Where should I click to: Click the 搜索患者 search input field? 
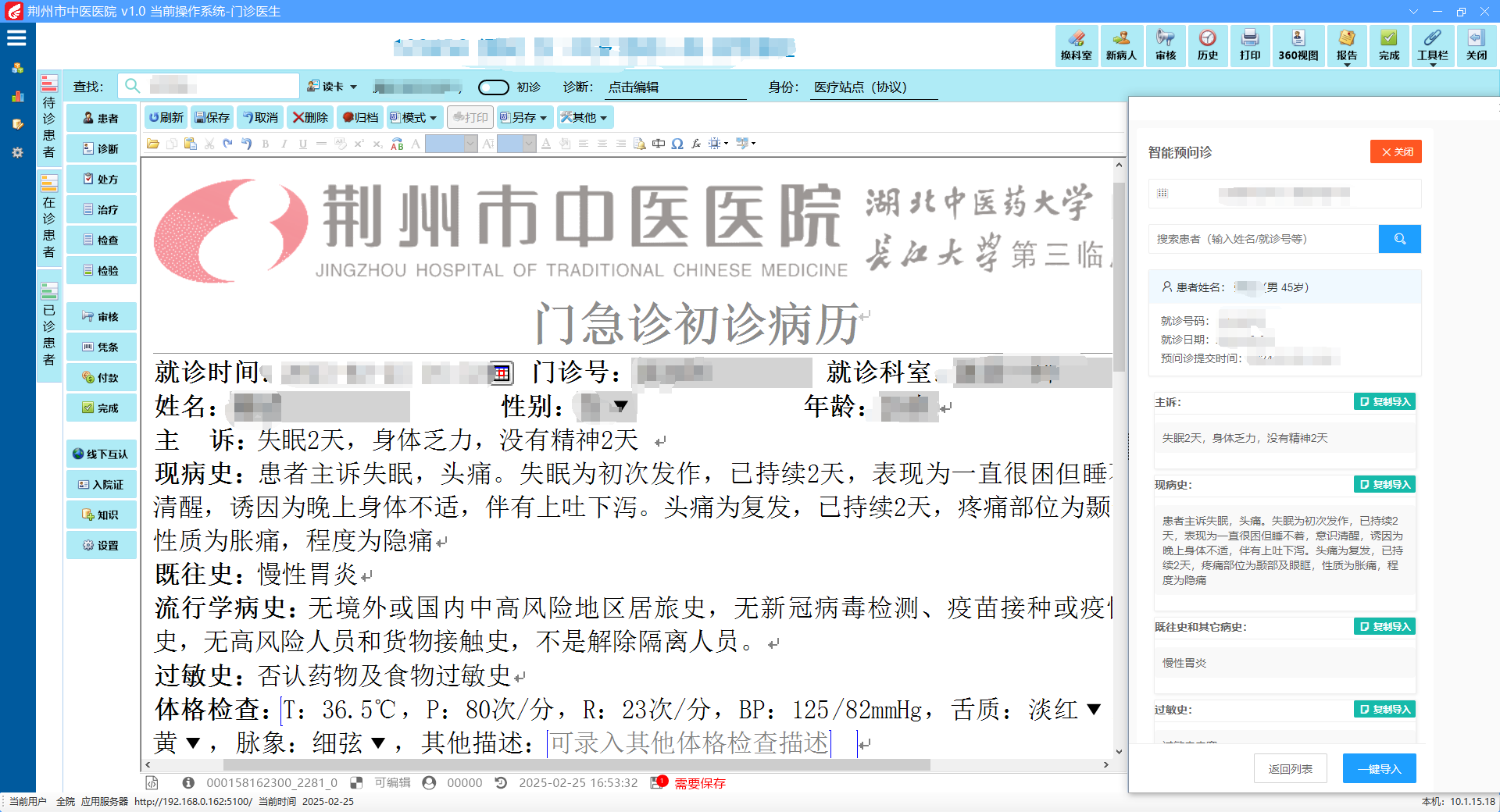click(x=1263, y=239)
